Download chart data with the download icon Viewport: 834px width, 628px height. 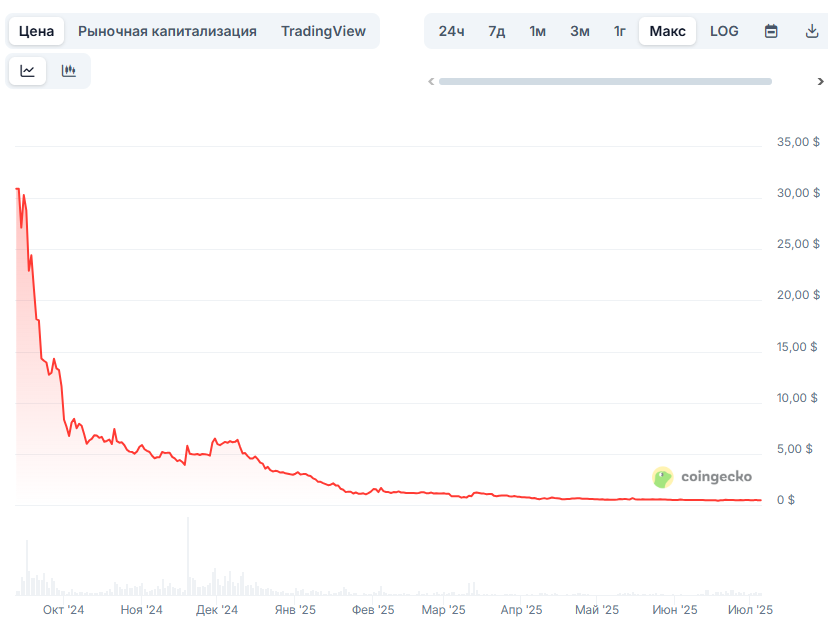coord(812,31)
